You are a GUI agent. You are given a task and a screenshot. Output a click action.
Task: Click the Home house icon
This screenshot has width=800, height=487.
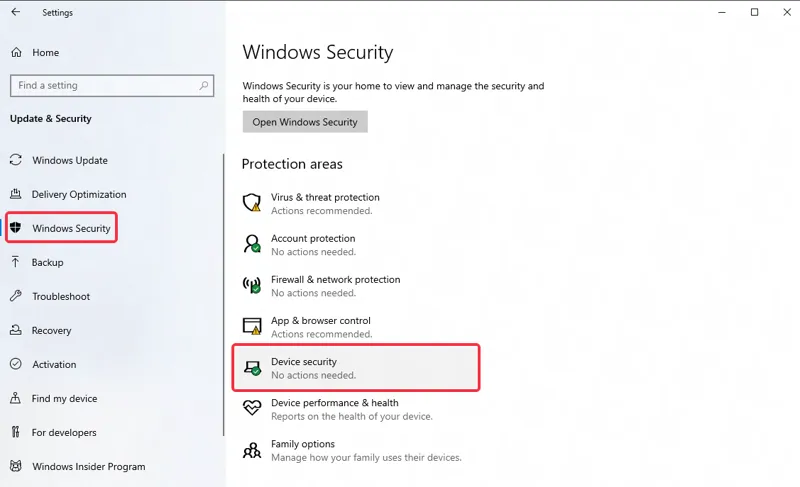(x=16, y=52)
